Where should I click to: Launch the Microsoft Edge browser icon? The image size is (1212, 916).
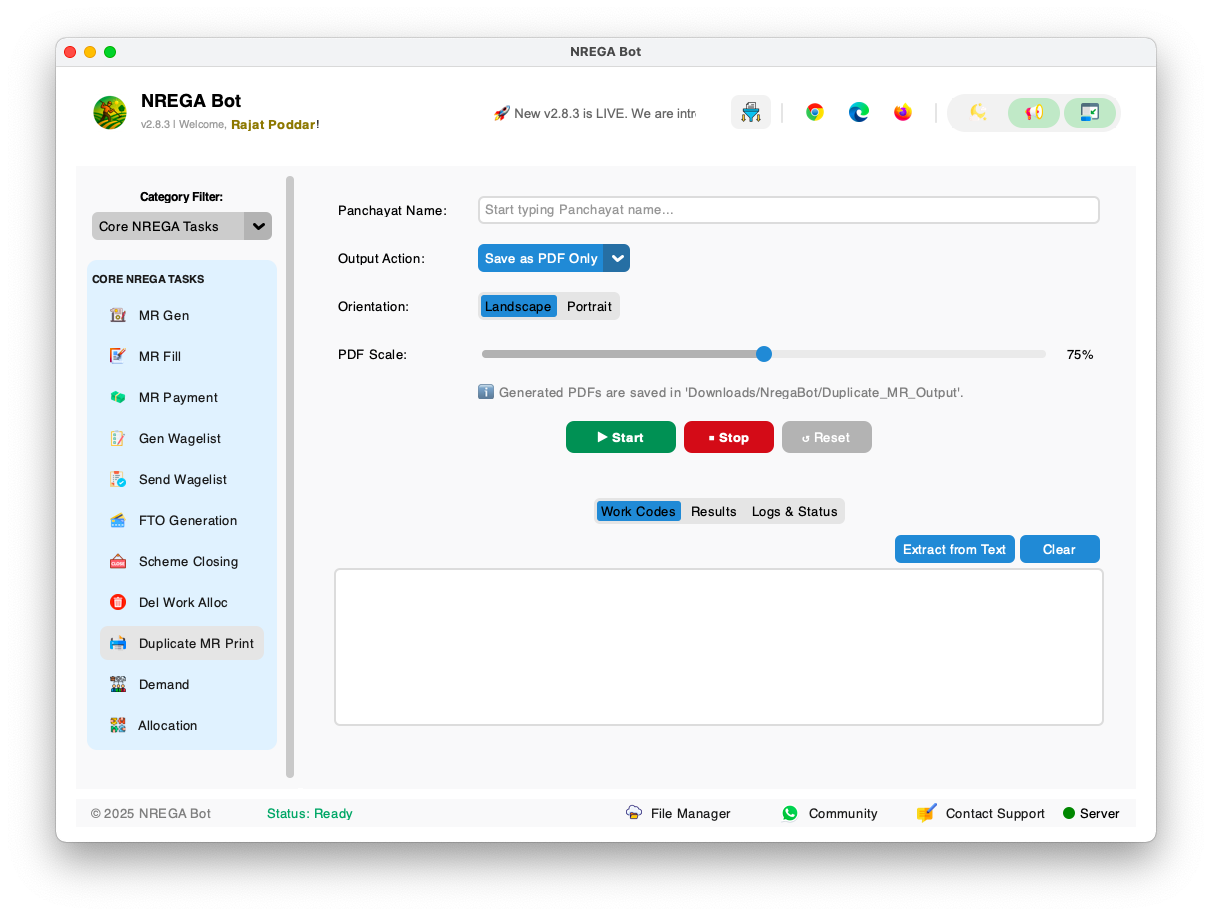pos(859,112)
